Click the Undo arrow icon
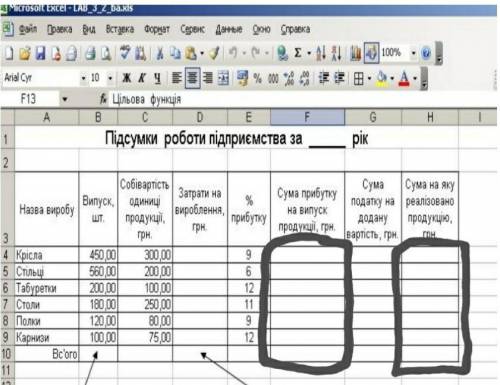Screen dimensions: 500x385 point(233,53)
